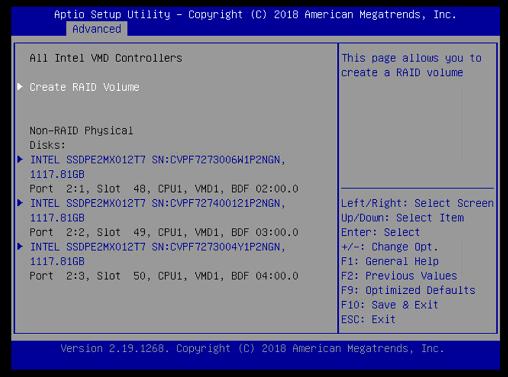Click the 'F9: Optimized Defaults' hint

click(408, 290)
